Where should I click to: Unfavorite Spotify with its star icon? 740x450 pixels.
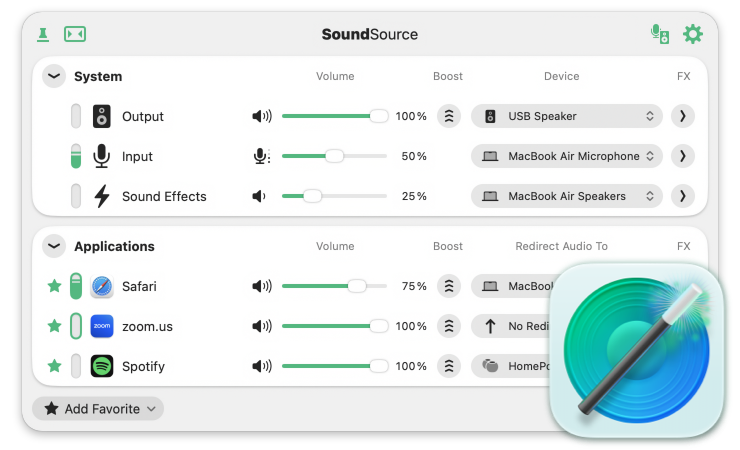click(54, 366)
